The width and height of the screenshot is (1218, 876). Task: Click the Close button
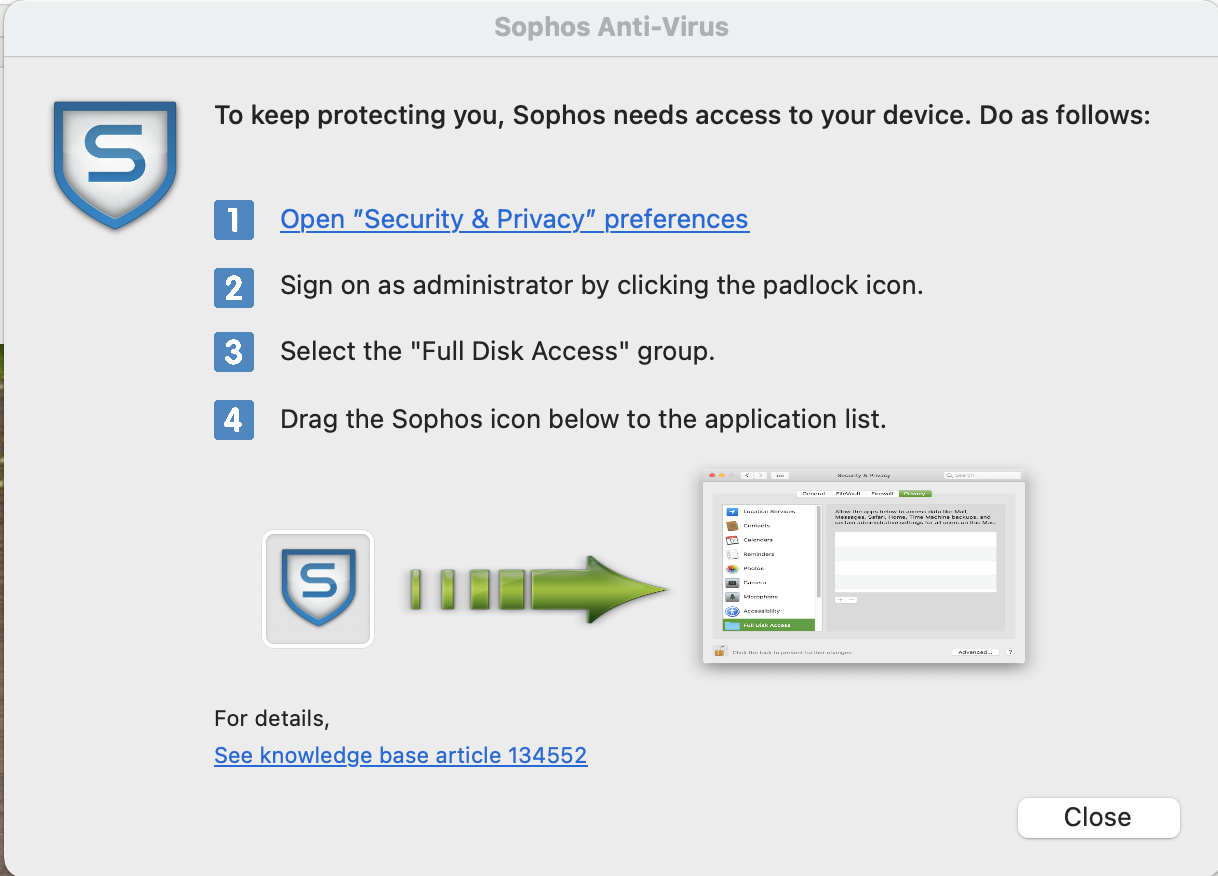coord(1098,817)
